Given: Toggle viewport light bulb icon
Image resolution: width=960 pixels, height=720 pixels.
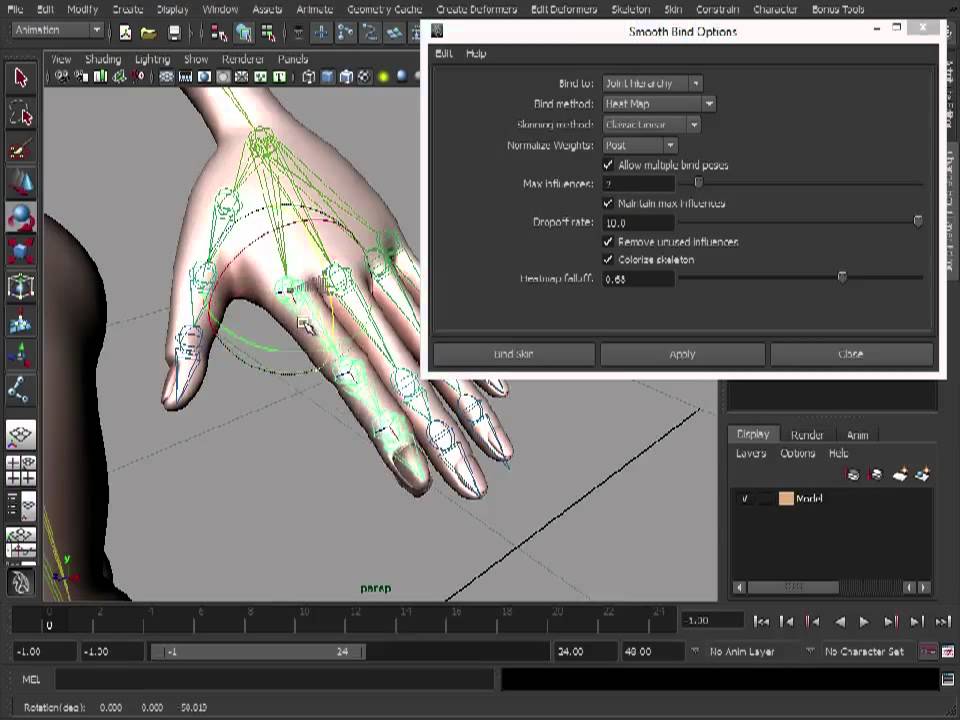Looking at the screenshot, I should [384, 77].
